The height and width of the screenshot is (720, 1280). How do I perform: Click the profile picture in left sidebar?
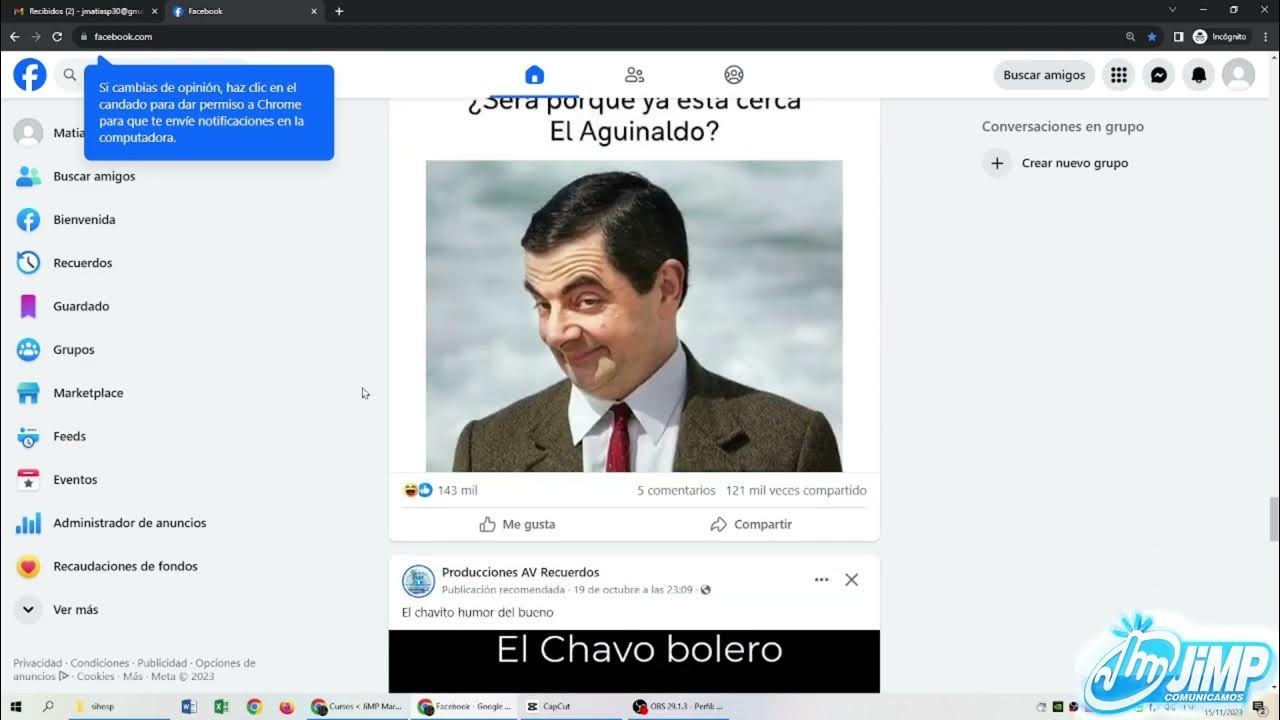point(28,133)
